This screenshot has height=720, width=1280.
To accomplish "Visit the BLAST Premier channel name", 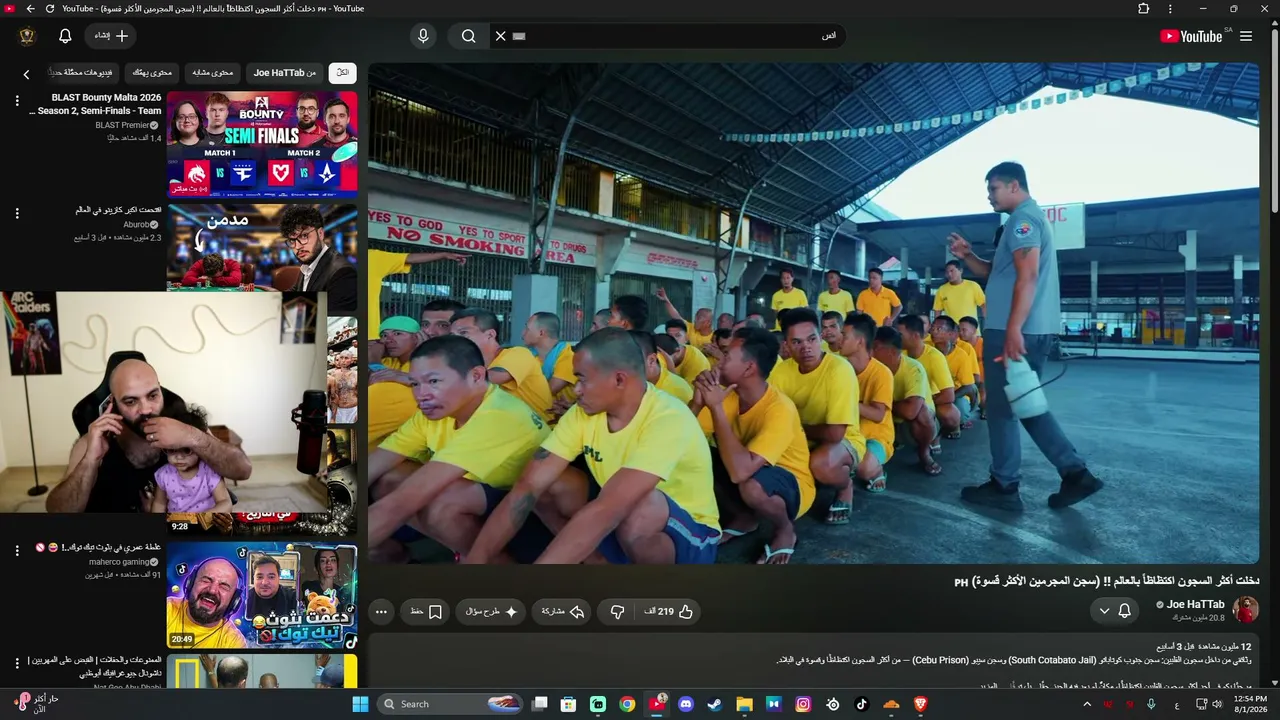I will pos(122,125).
